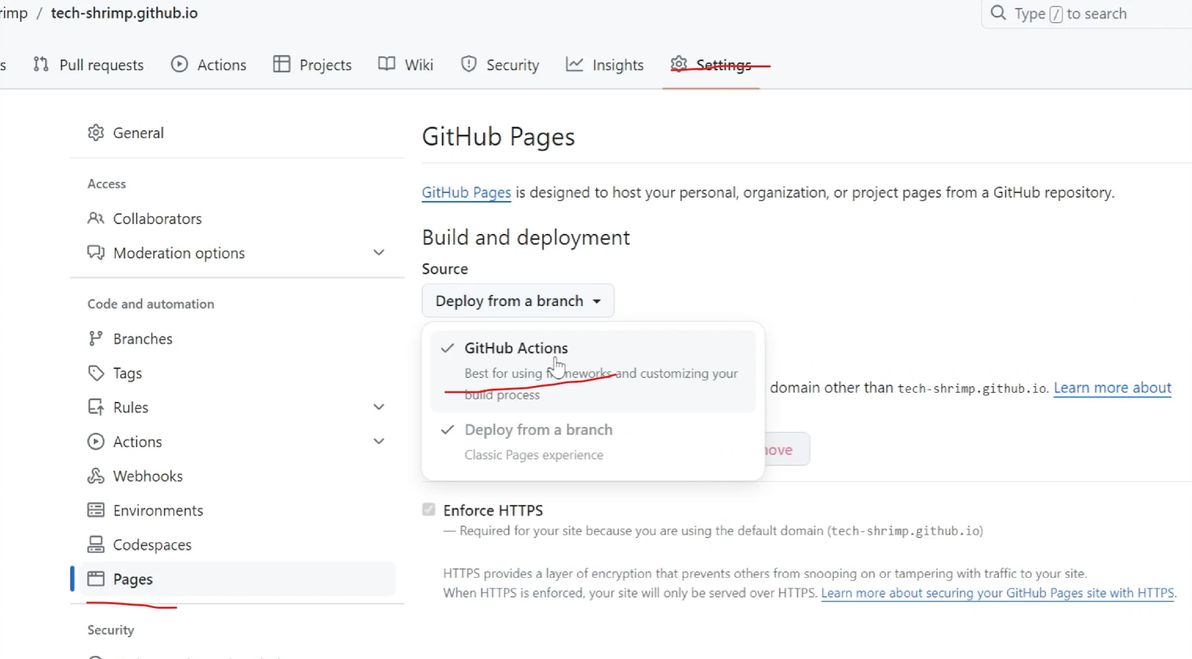Click the General gear icon in sidebar
The height and width of the screenshot is (659, 1192).
click(x=96, y=133)
